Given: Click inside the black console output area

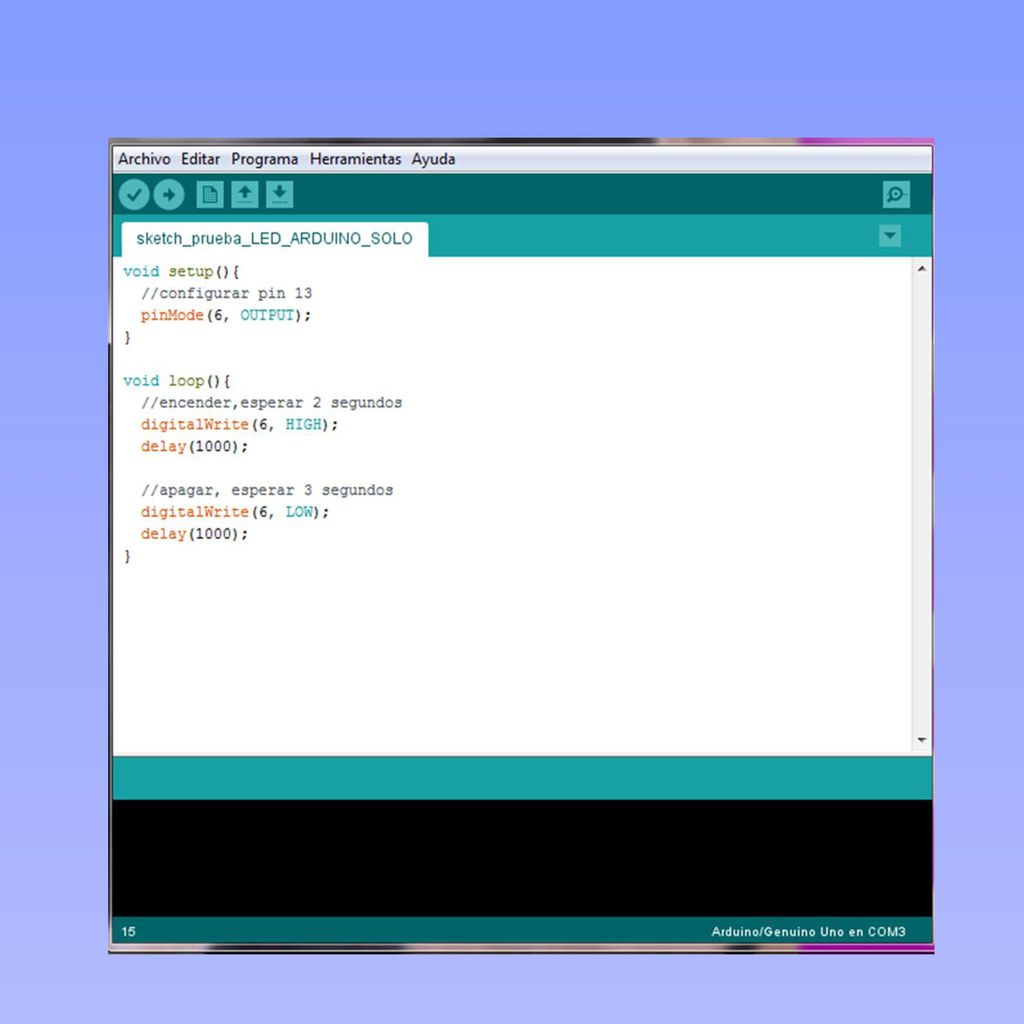Looking at the screenshot, I should click(x=522, y=857).
